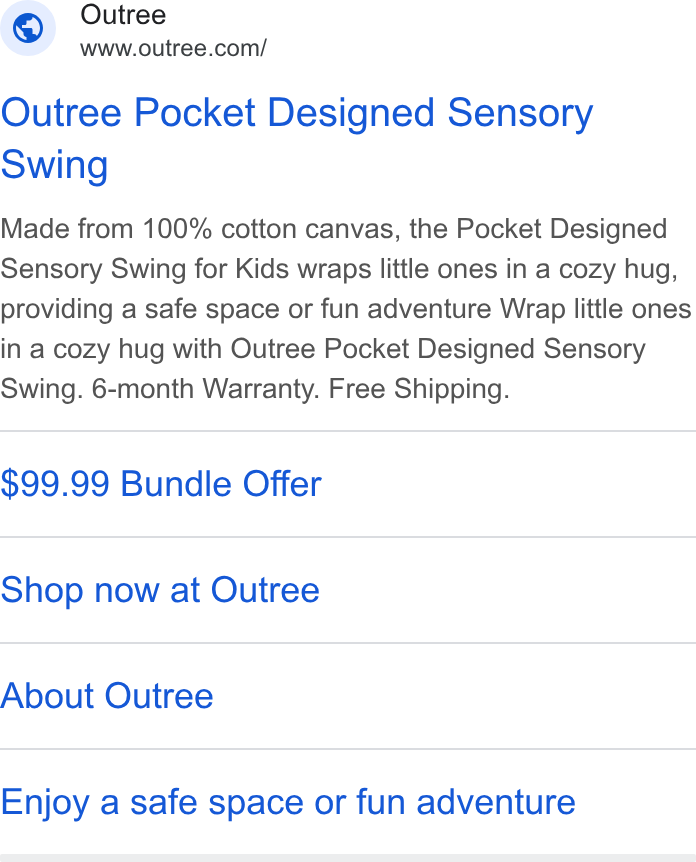Image resolution: width=696 pixels, height=862 pixels.
Task: Visit the About Outree sitelink
Action: 107,696
